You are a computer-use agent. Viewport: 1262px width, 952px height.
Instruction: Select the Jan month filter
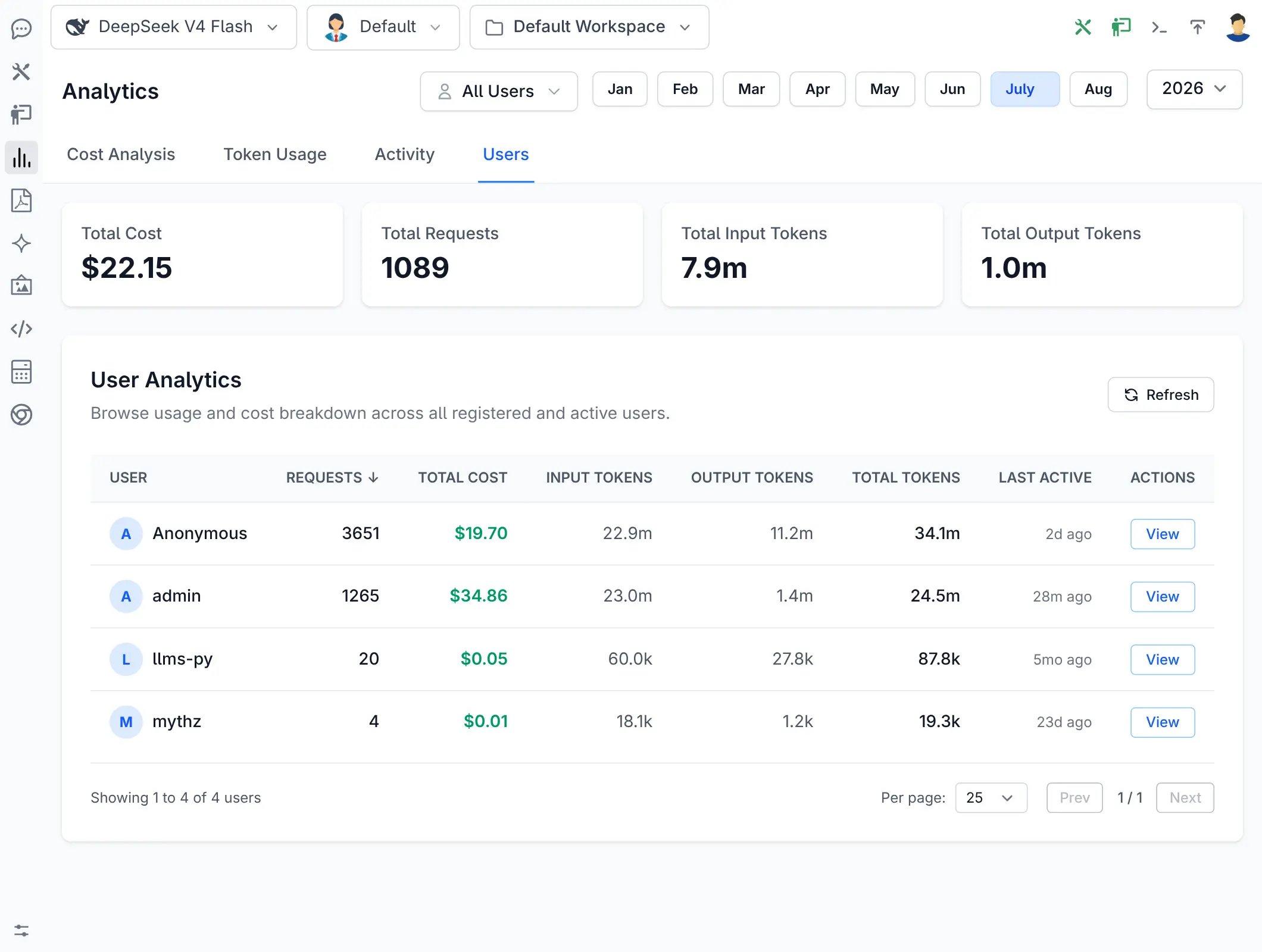point(620,89)
